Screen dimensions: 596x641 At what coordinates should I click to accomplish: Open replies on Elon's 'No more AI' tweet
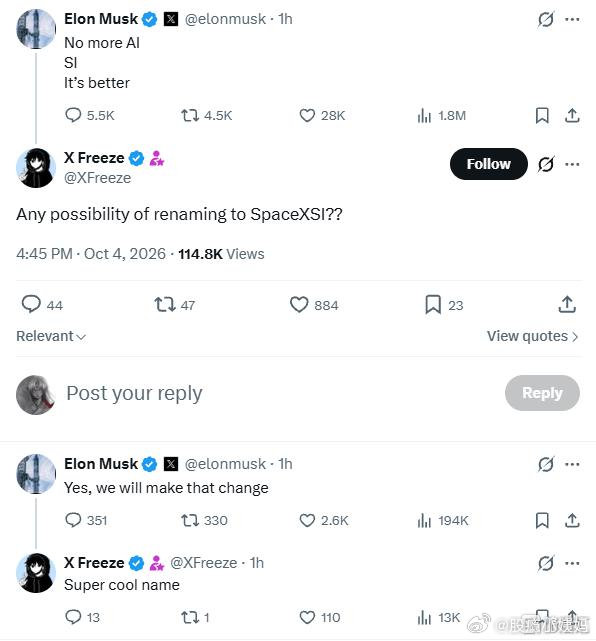pos(90,115)
